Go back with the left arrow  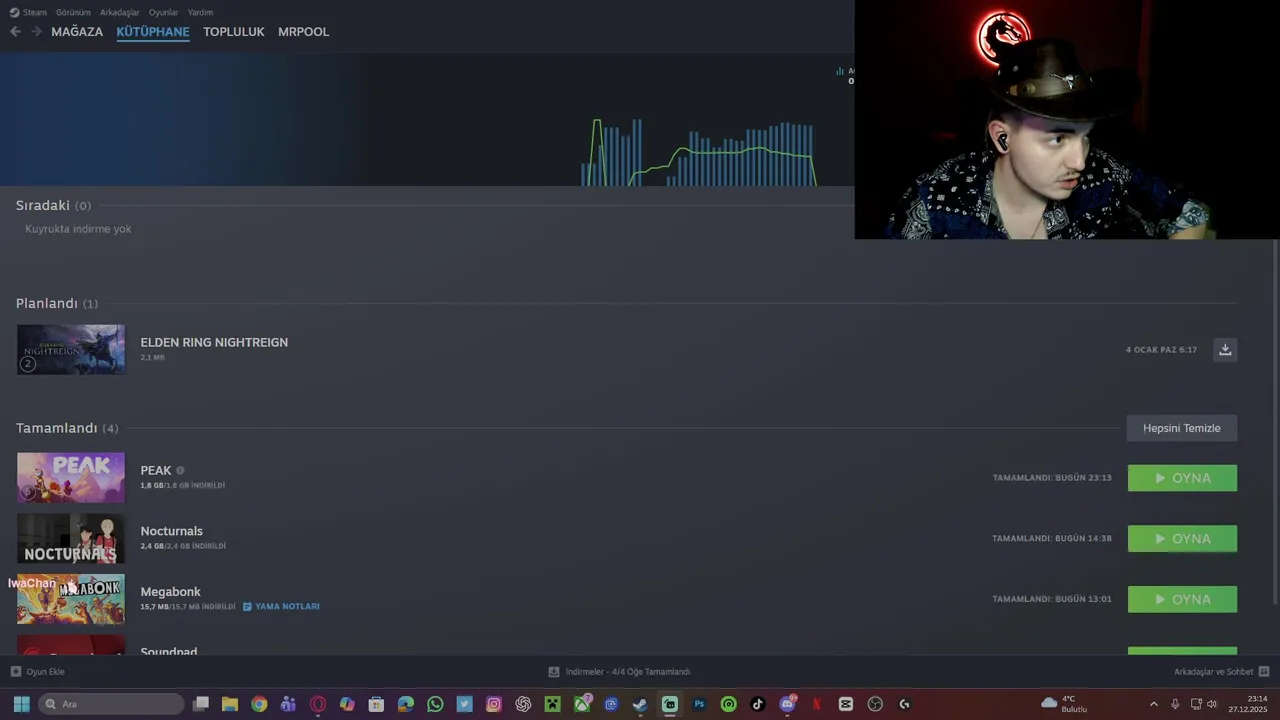pos(15,31)
